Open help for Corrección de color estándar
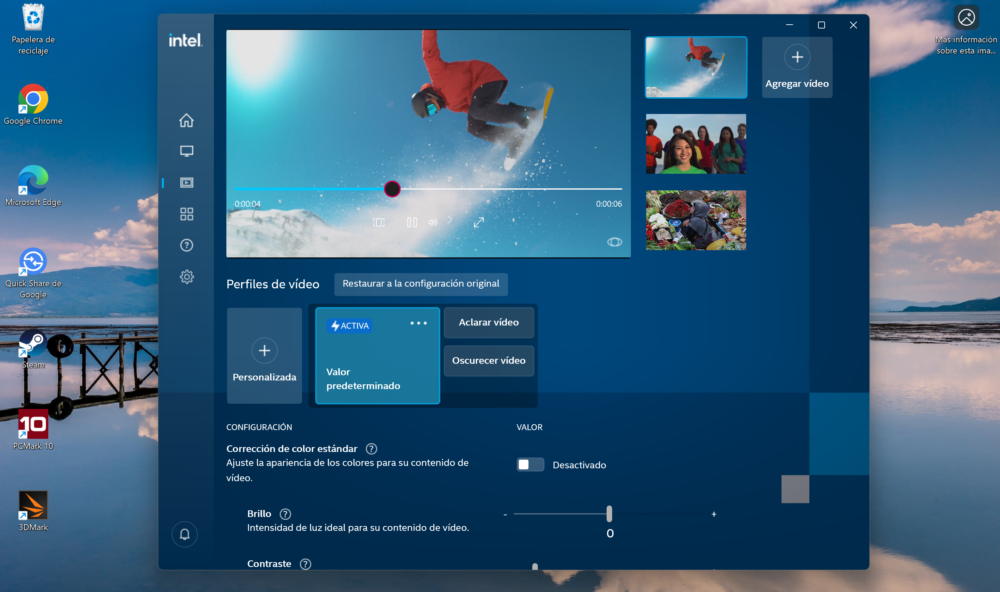1000x592 pixels. coord(371,448)
